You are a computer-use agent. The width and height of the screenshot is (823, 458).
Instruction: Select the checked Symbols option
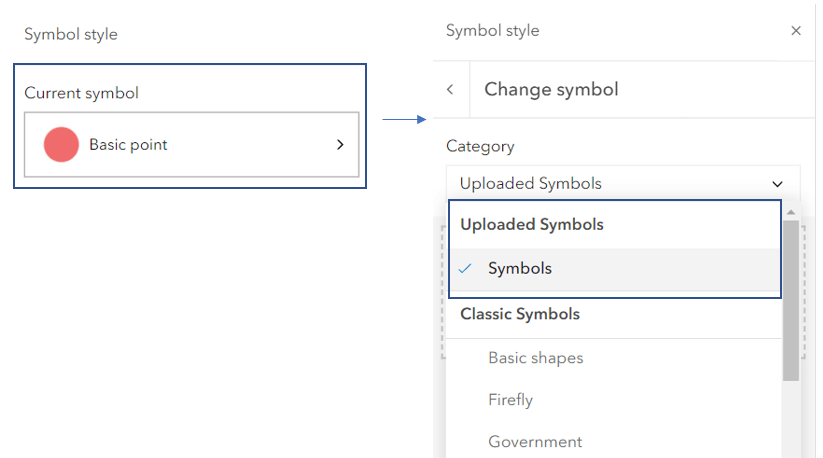[x=520, y=269]
